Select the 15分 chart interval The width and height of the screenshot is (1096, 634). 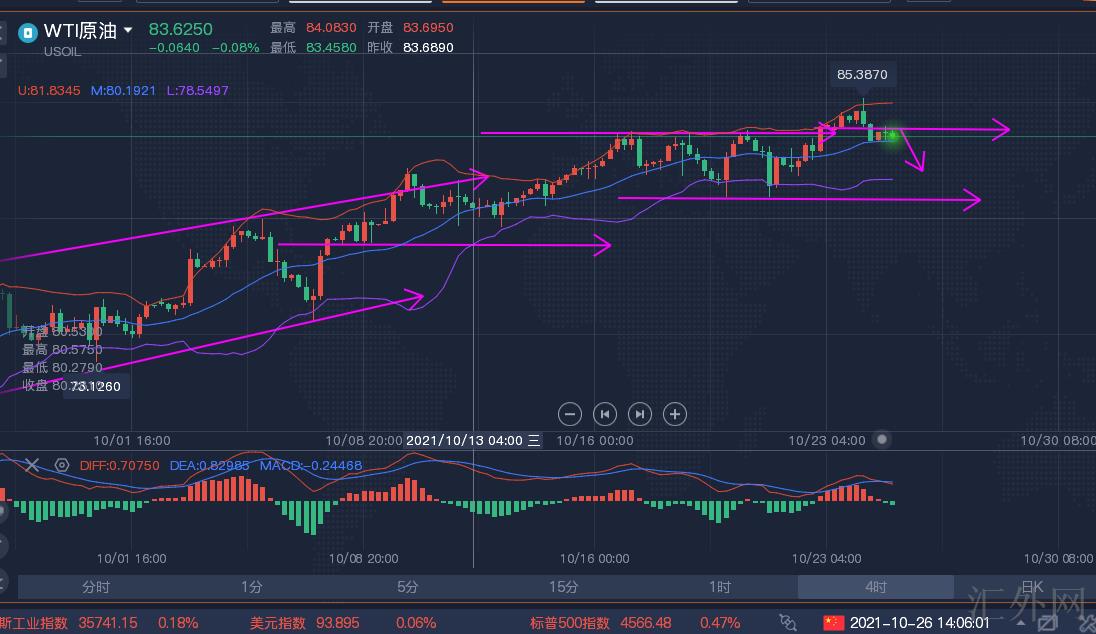[x=563, y=587]
